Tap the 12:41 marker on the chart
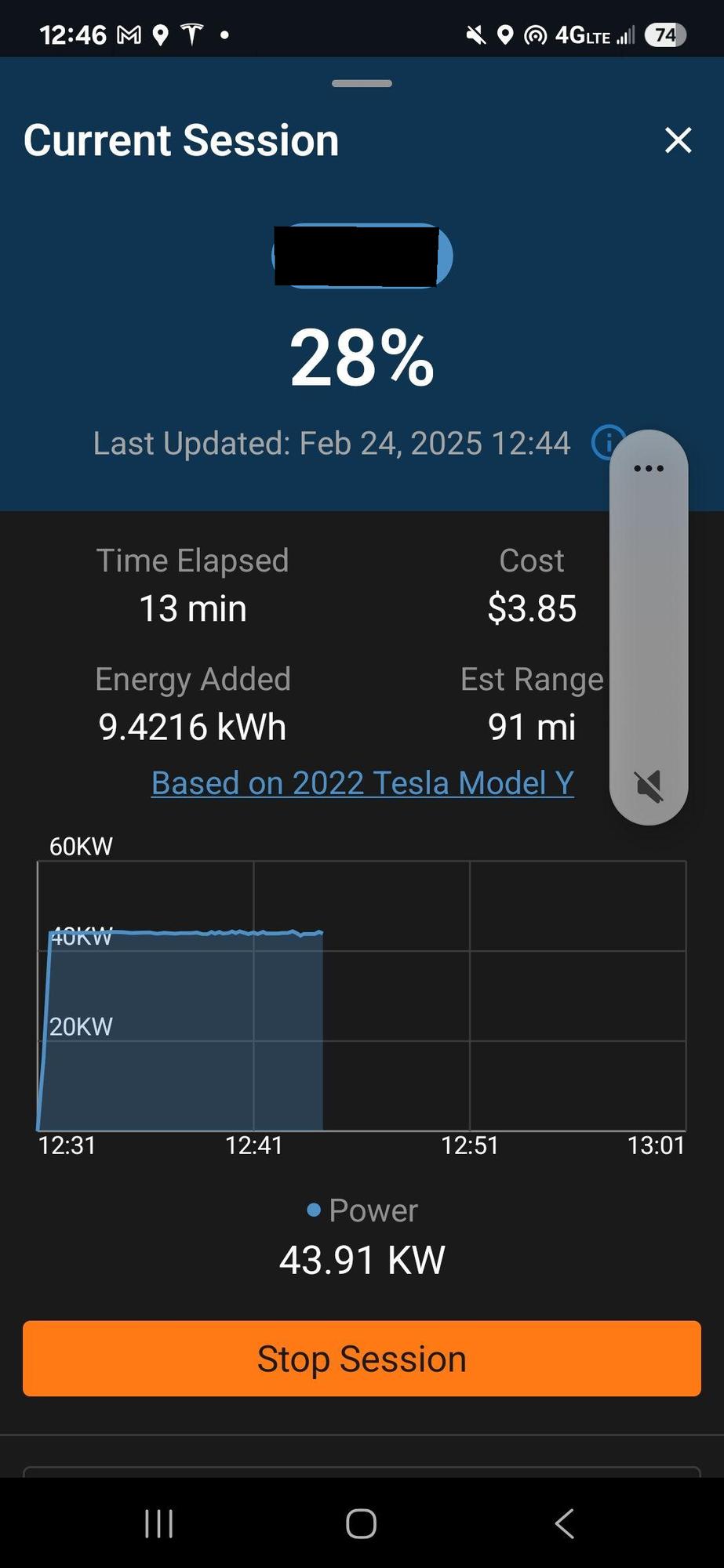Viewport: 724px width, 1568px height. point(253,1145)
